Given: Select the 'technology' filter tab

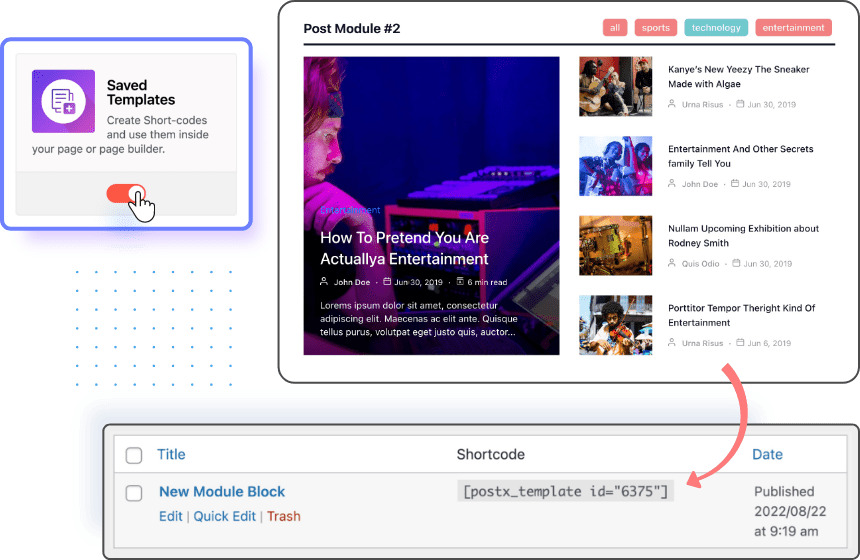Looking at the screenshot, I should [716, 27].
